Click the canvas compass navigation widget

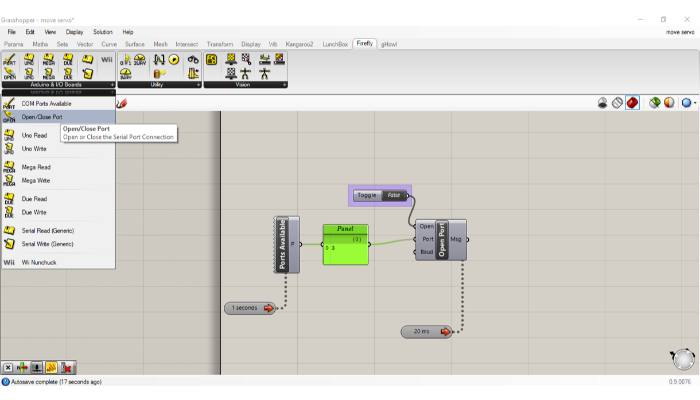[683, 359]
